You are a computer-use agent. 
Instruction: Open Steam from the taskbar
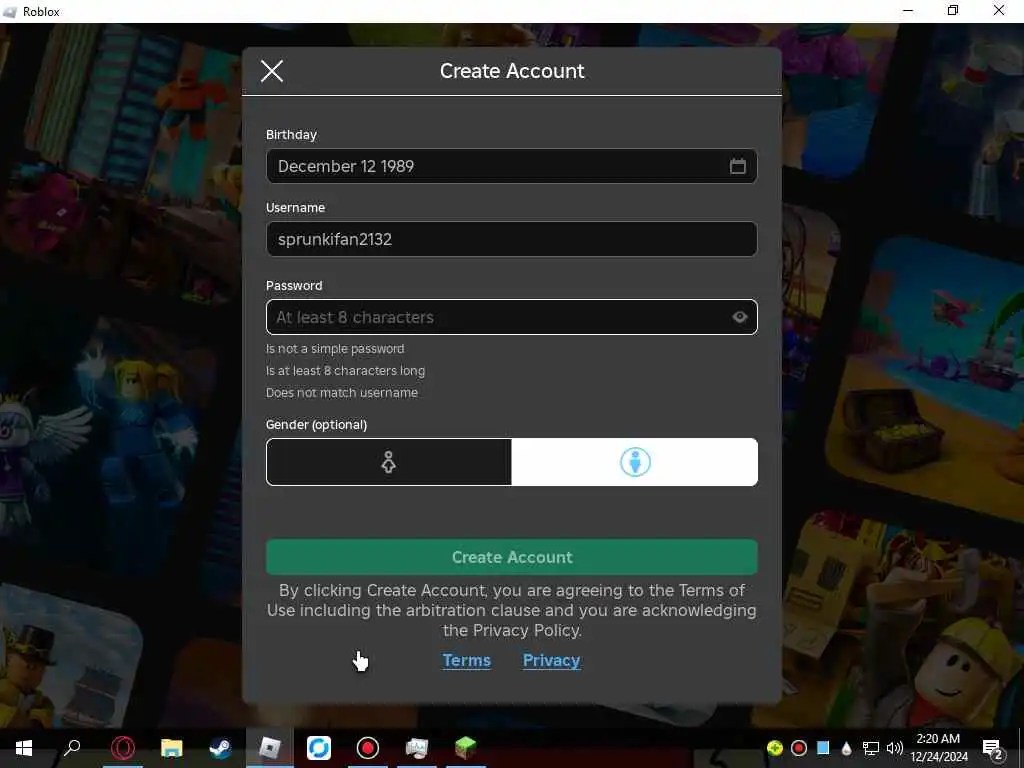click(220, 748)
